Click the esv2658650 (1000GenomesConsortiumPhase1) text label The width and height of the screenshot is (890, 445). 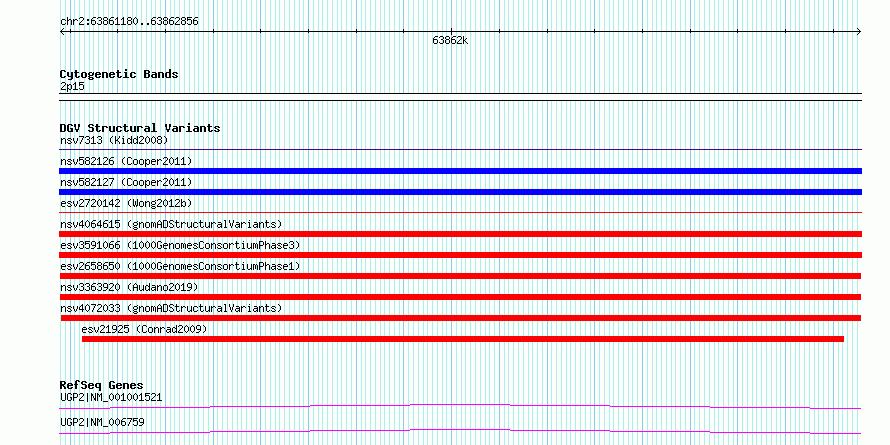[x=180, y=266]
